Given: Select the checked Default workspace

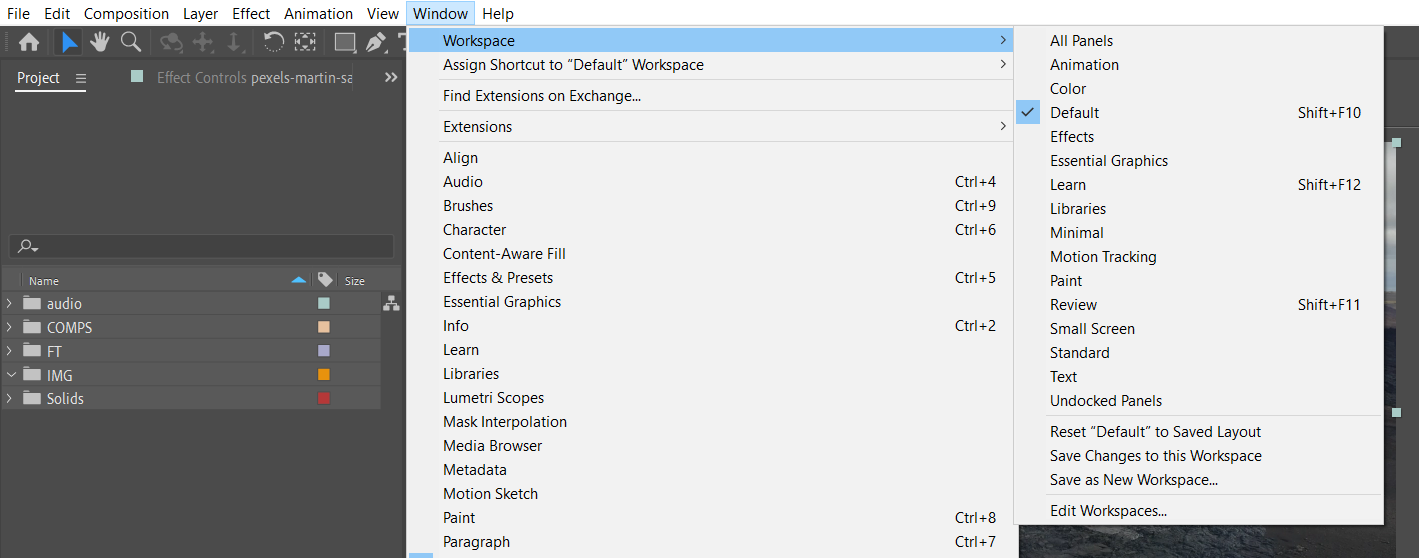Looking at the screenshot, I should (x=1075, y=113).
